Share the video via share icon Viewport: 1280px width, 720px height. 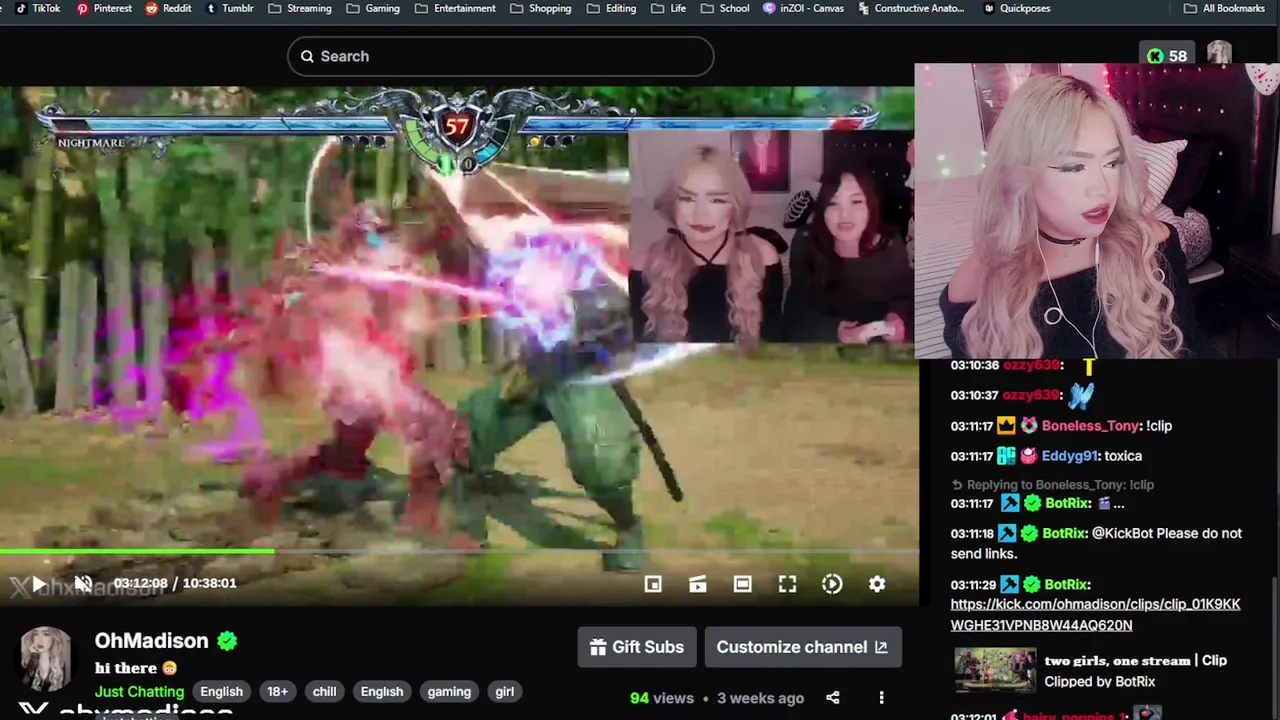pyautogui.click(x=832, y=698)
